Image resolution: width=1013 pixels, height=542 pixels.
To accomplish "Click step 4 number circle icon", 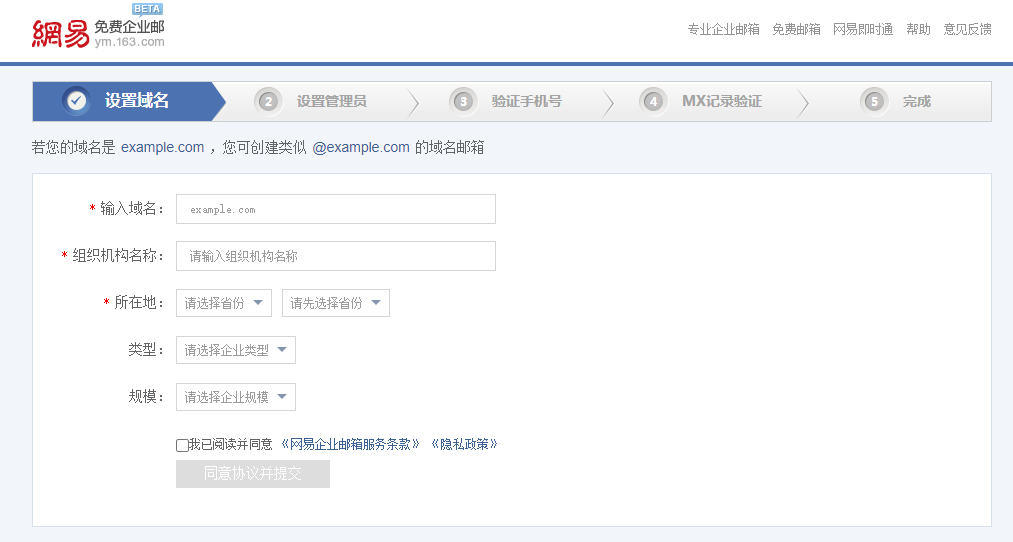I will pyautogui.click(x=653, y=101).
